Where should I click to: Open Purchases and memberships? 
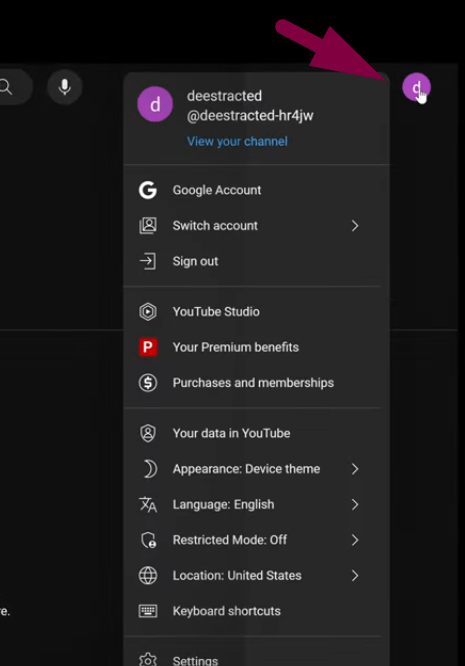(253, 383)
